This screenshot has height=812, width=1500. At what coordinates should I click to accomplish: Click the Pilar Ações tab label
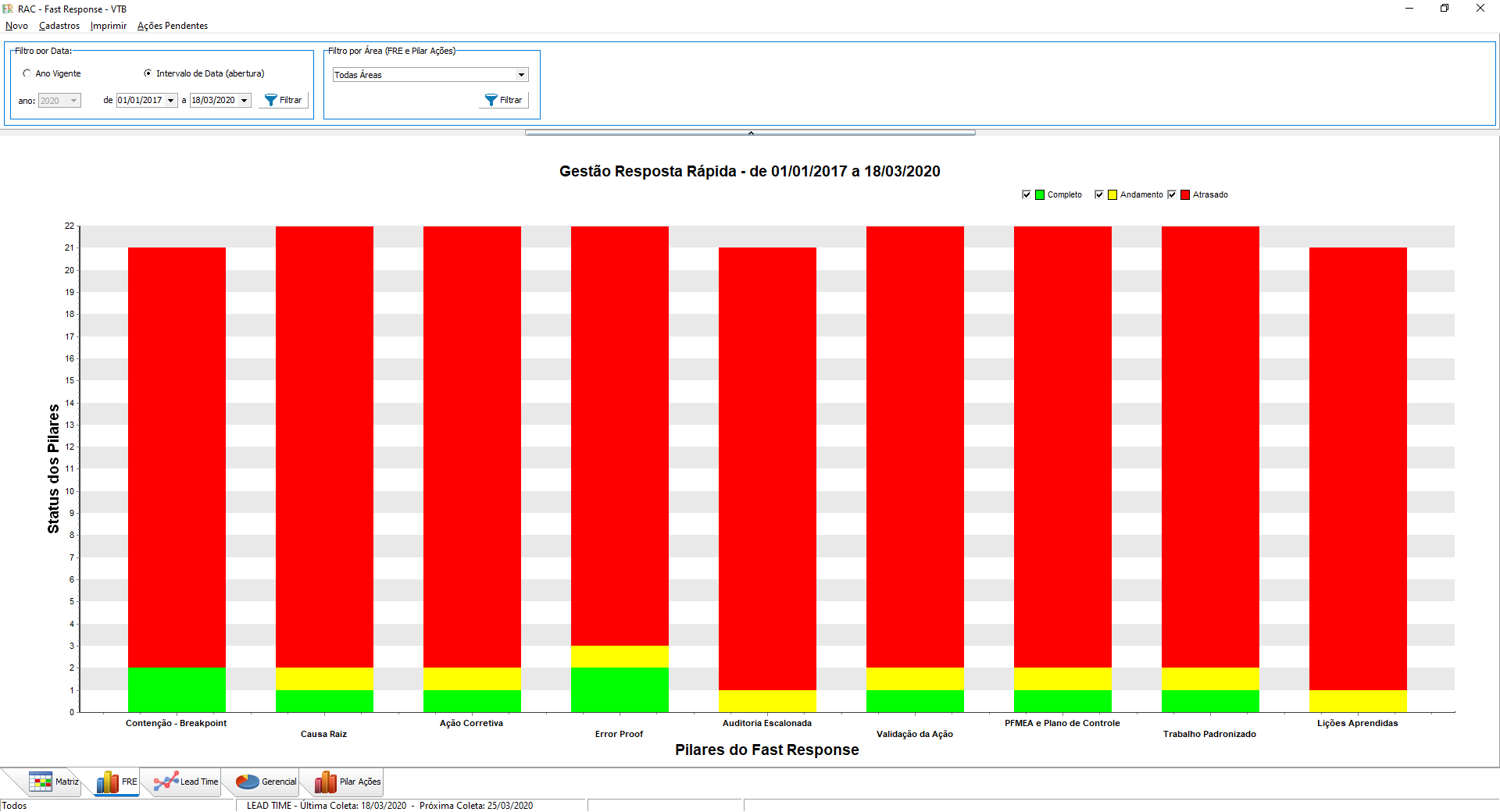click(x=360, y=782)
